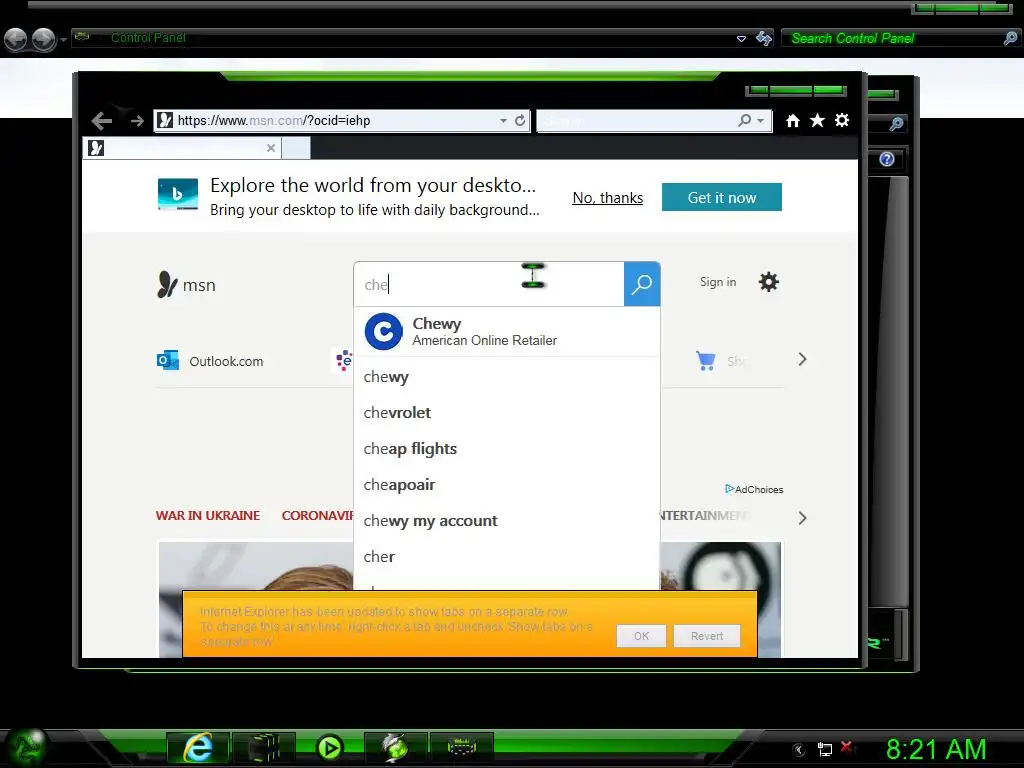Close the MSN browser tab
This screenshot has width=1024, height=768.
click(x=270, y=148)
